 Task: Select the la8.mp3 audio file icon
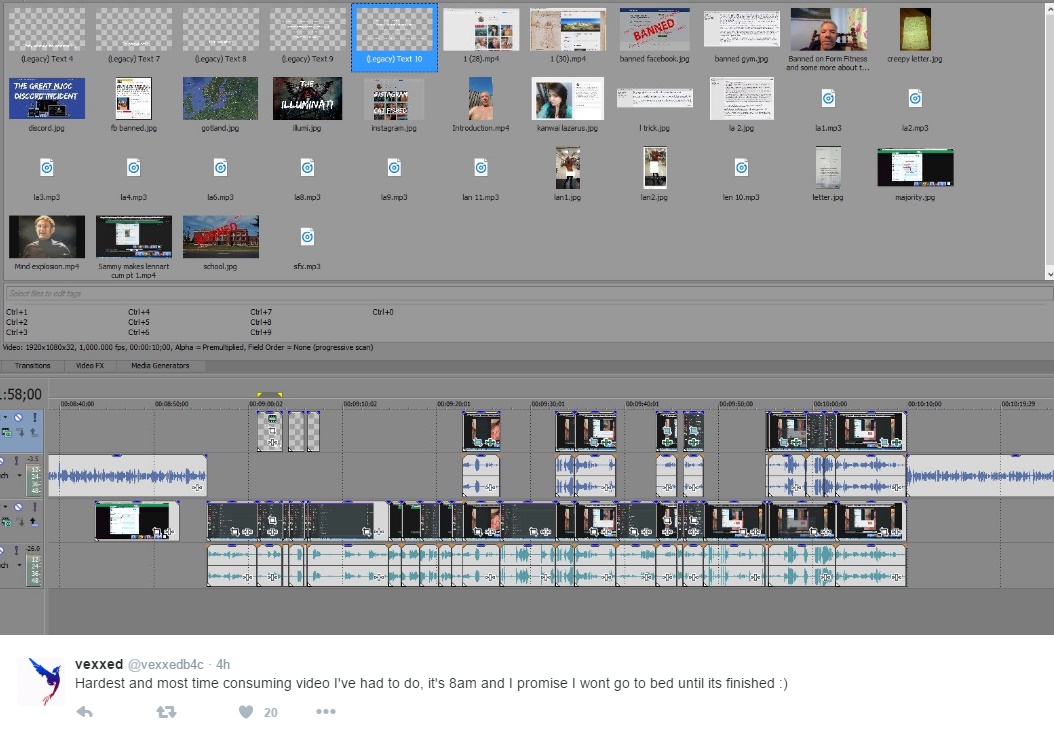(x=307, y=167)
